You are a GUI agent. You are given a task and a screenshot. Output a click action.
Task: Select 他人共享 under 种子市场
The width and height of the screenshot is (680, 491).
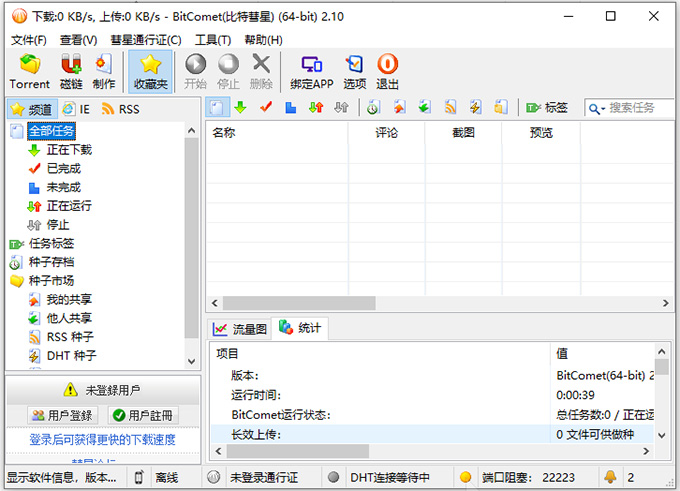[69, 318]
